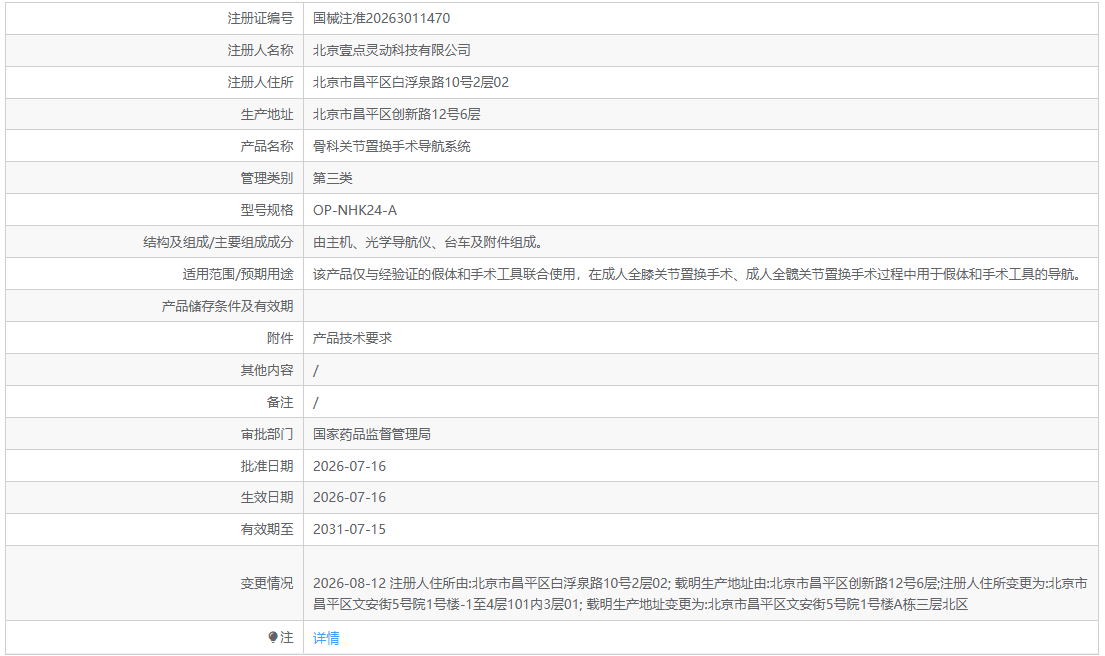
Task: Click the 生产地址 label
Action: pyautogui.click(x=266, y=114)
